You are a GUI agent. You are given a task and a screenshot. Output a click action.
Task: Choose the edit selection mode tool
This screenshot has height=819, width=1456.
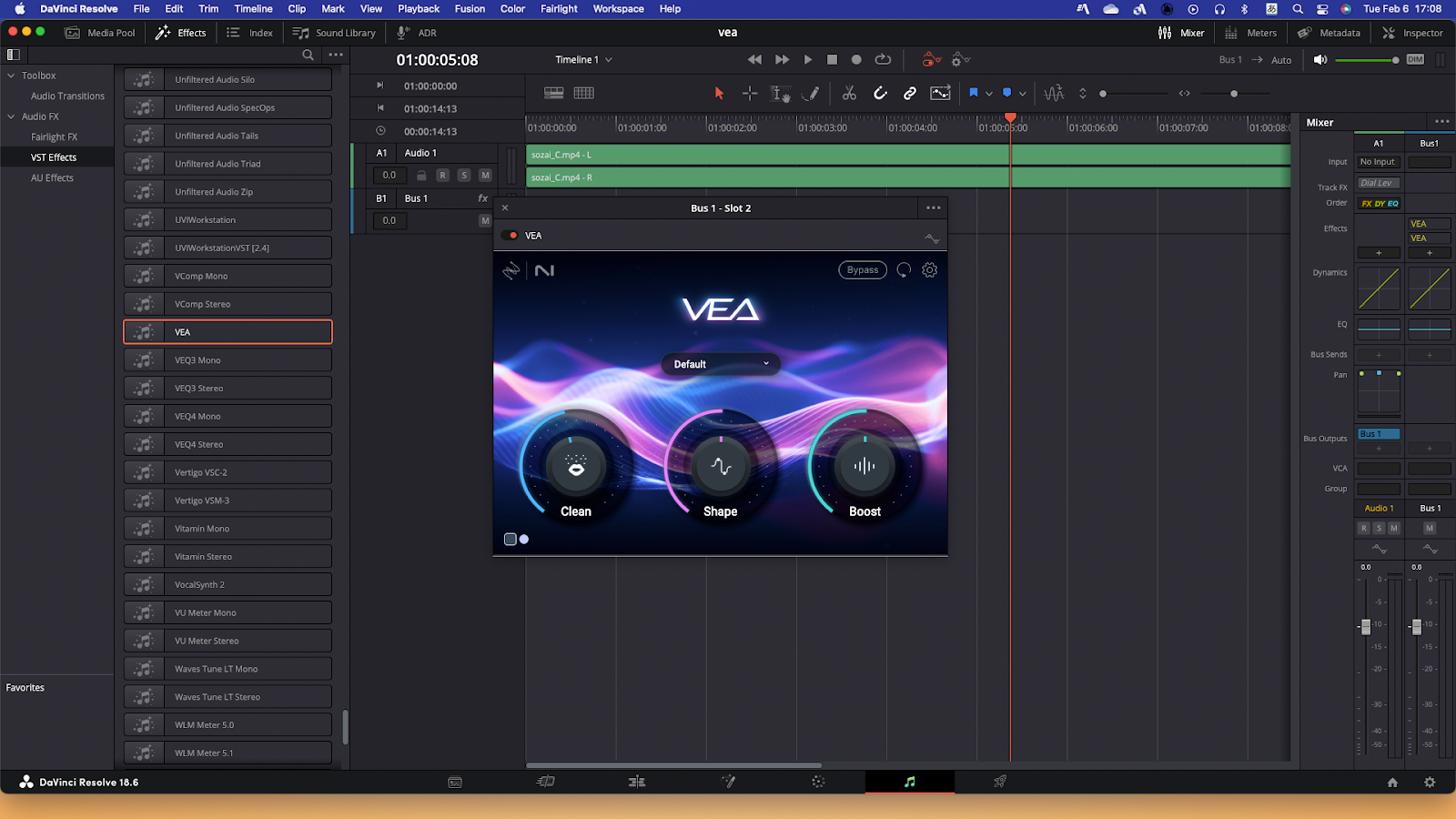[x=780, y=93]
